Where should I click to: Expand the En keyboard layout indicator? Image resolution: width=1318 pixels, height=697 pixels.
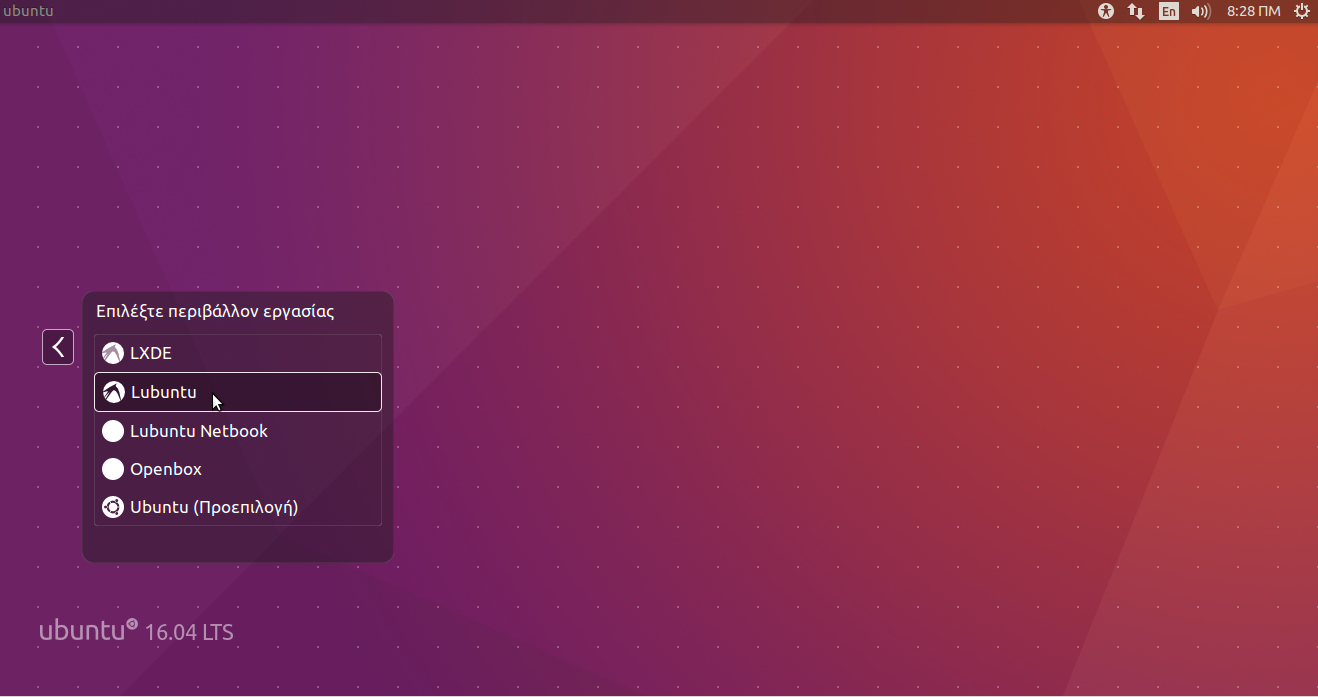tap(1168, 11)
